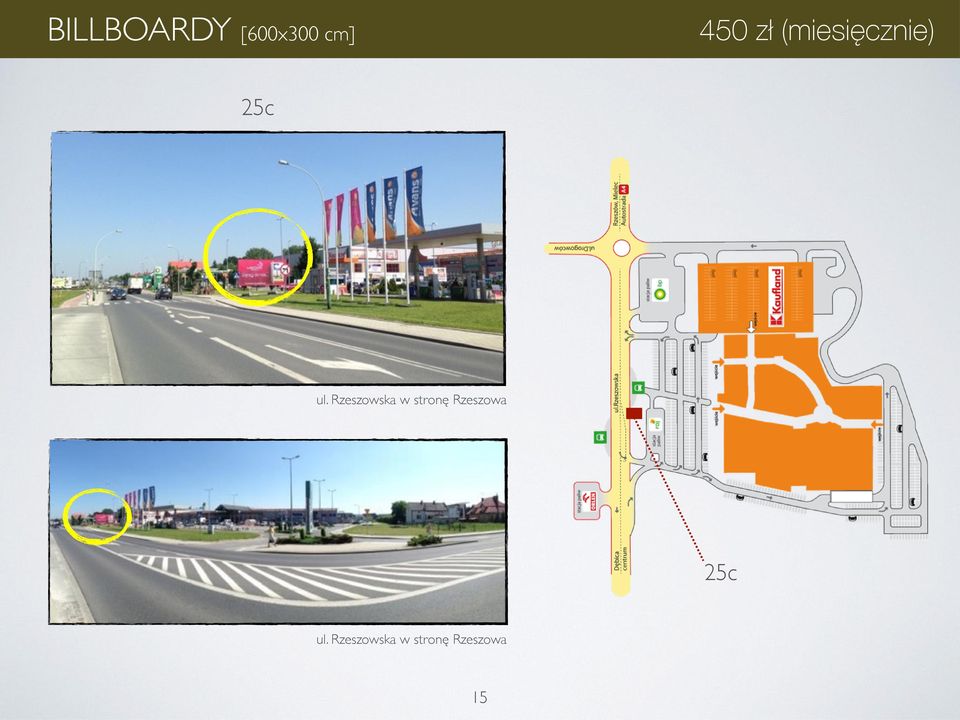Click the green bus stop icon beside the car park

638,388
